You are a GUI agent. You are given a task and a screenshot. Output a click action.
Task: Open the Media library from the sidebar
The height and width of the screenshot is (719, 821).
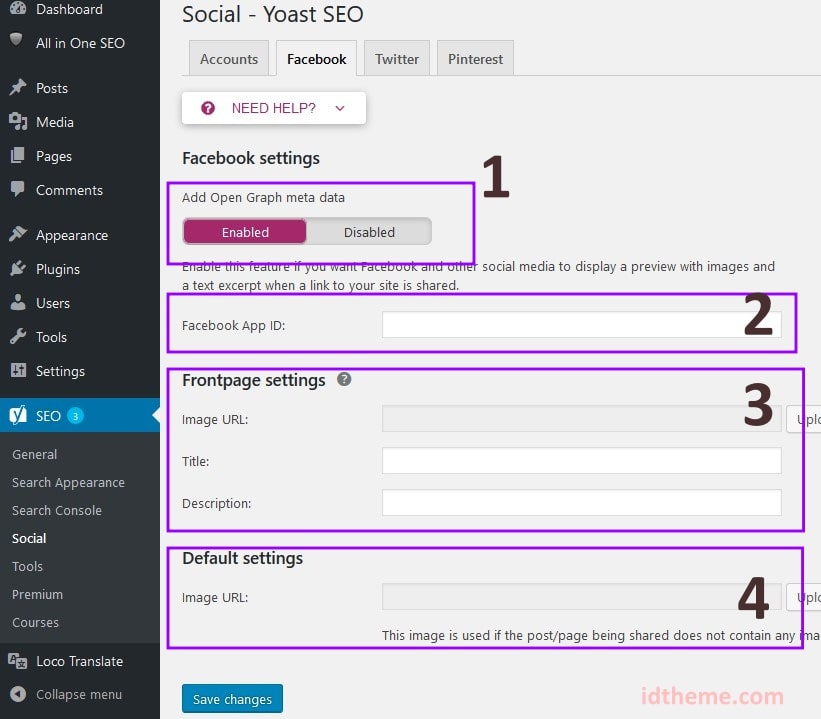[x=16, y=122]
